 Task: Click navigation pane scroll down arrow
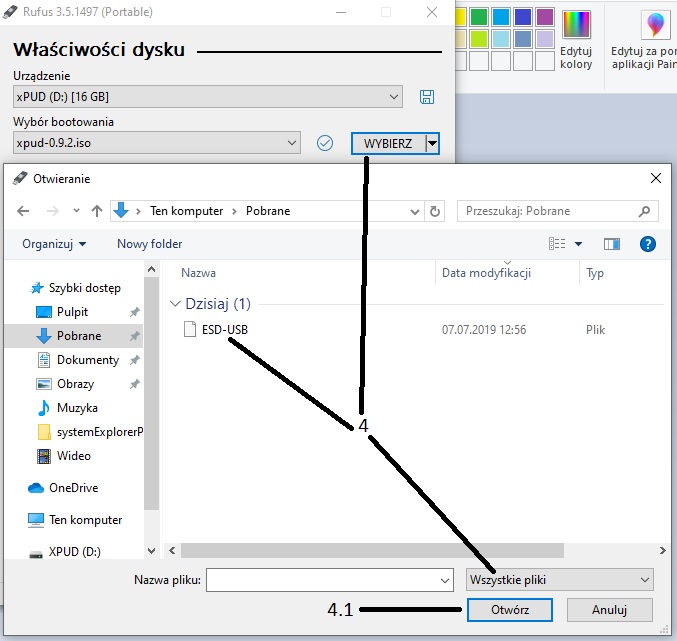click(x=152, y=551)
